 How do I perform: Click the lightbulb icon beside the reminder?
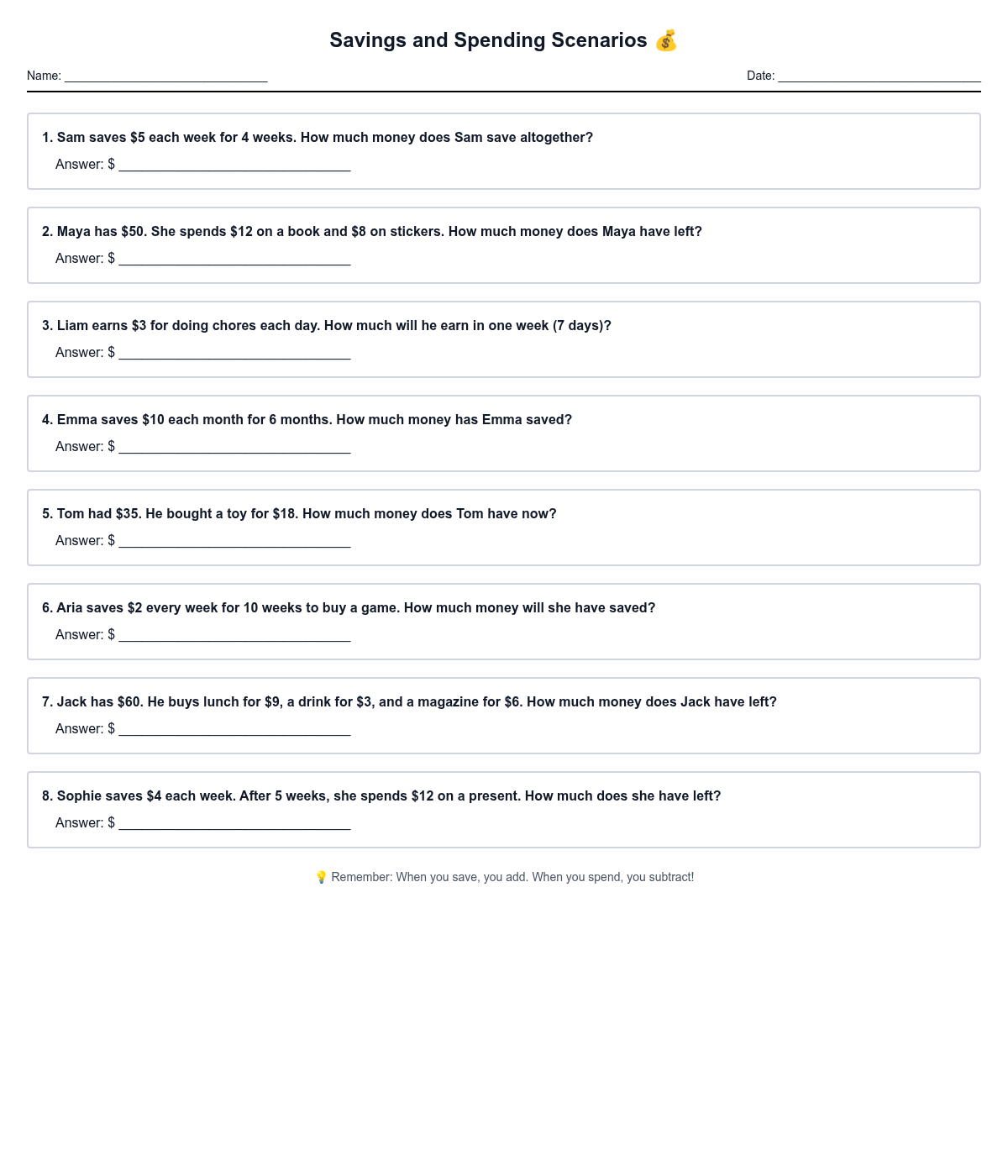click(321, 877)
